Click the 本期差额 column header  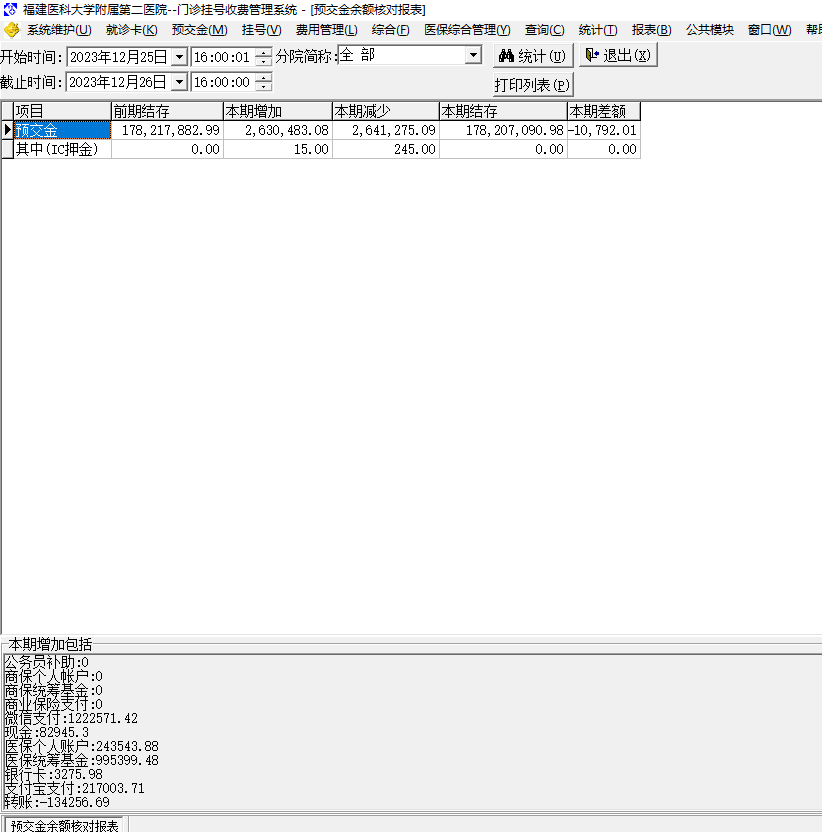coord(604,111)
